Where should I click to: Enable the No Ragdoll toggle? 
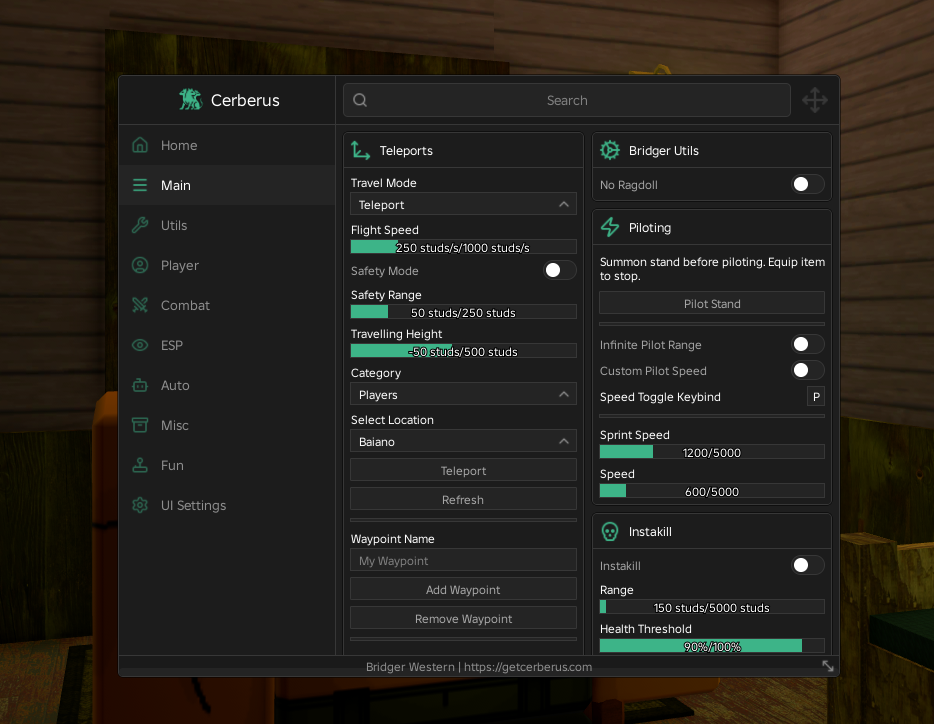click(x=808, y=184)
